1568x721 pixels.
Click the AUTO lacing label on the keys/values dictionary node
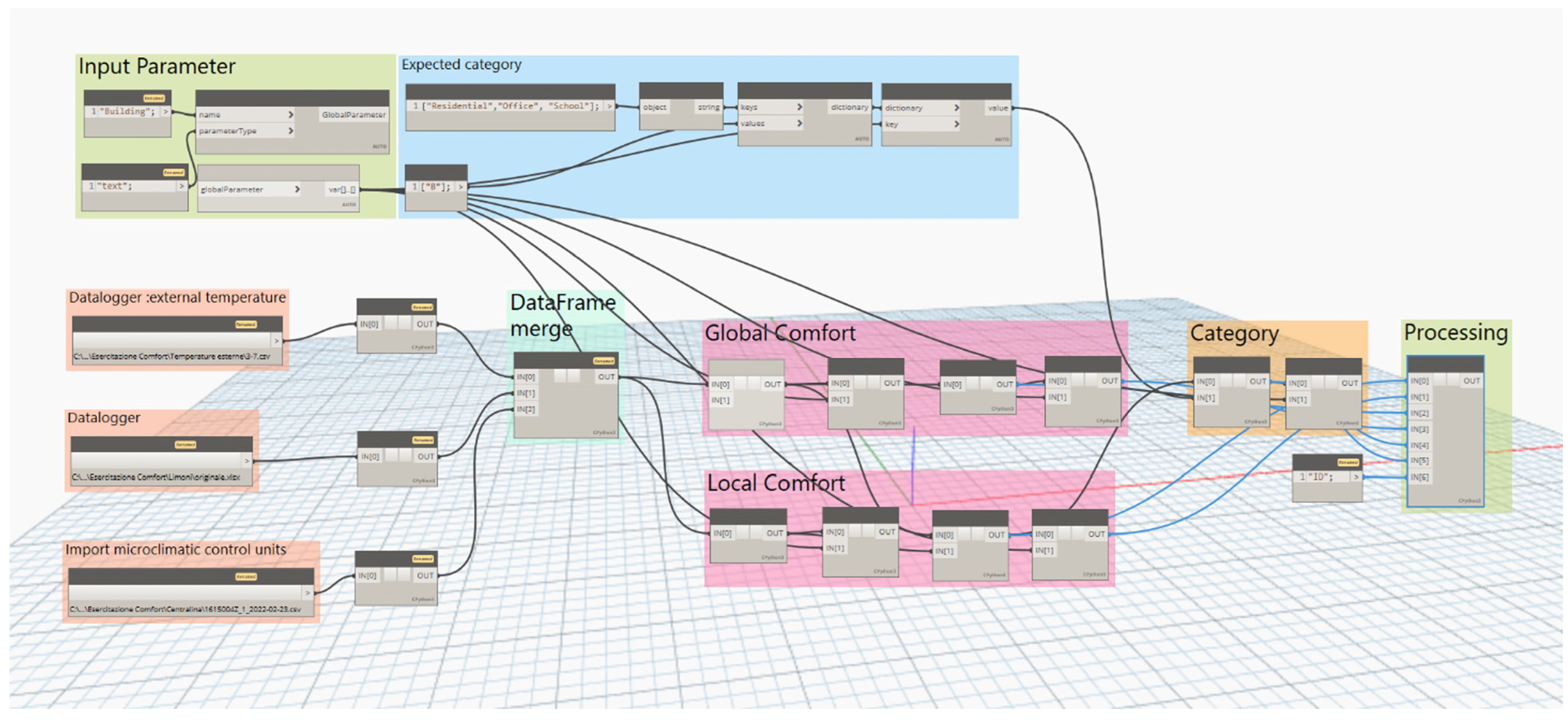(861, 139)
